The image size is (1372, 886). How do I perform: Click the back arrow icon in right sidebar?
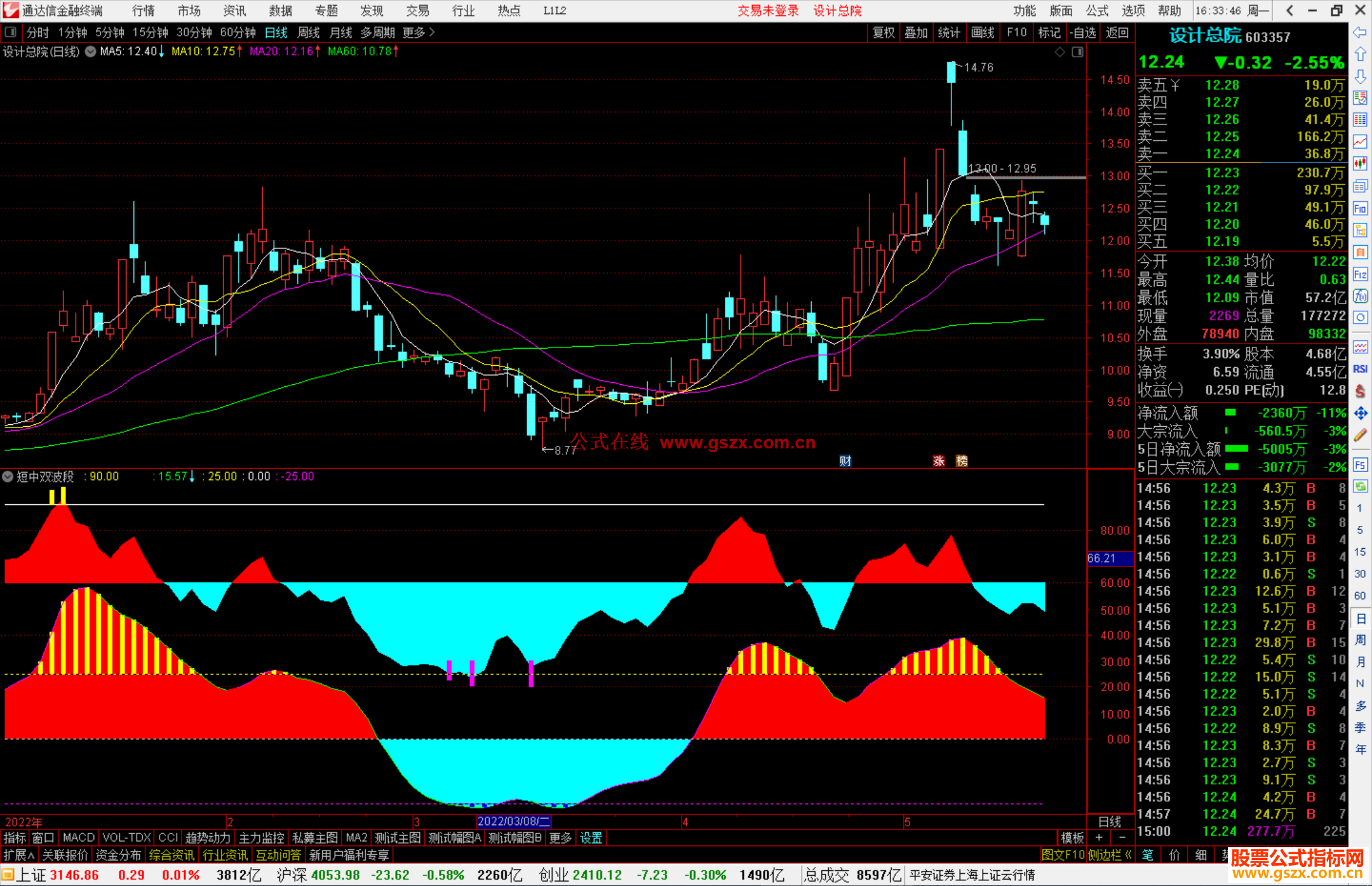[1360, 32]
